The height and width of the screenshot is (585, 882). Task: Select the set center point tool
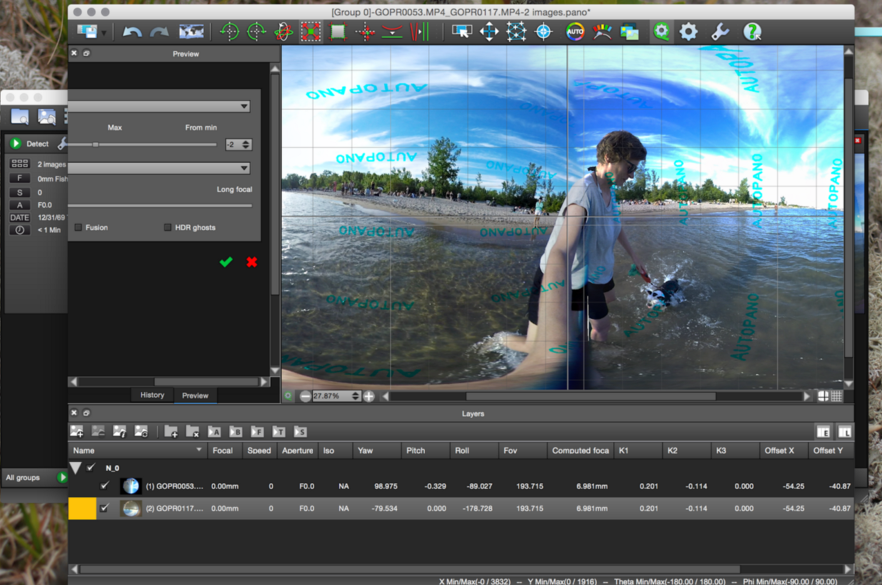click(x=365, y=32)
